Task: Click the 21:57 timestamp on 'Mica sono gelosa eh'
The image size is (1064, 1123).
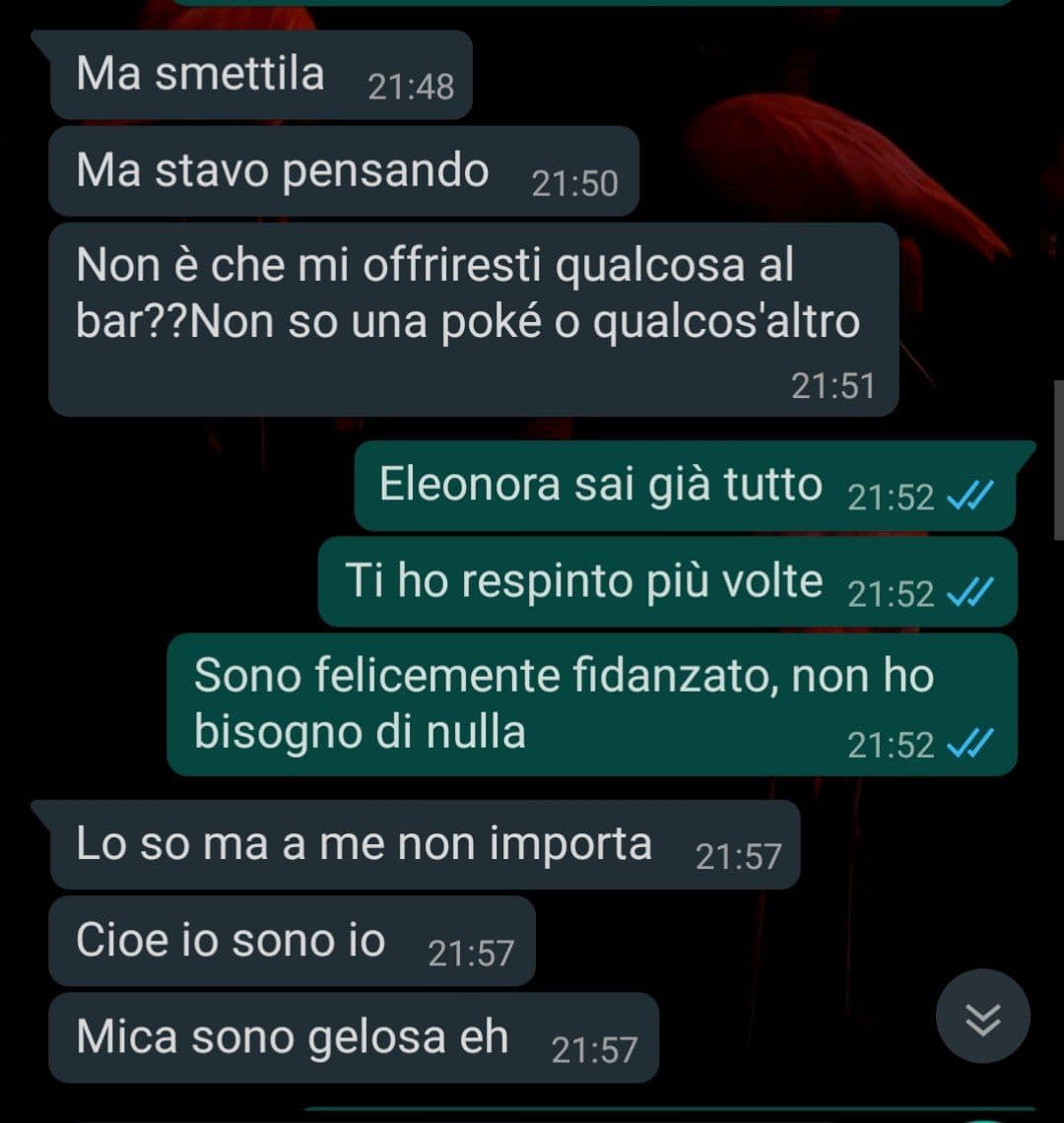Action: 594,1051
